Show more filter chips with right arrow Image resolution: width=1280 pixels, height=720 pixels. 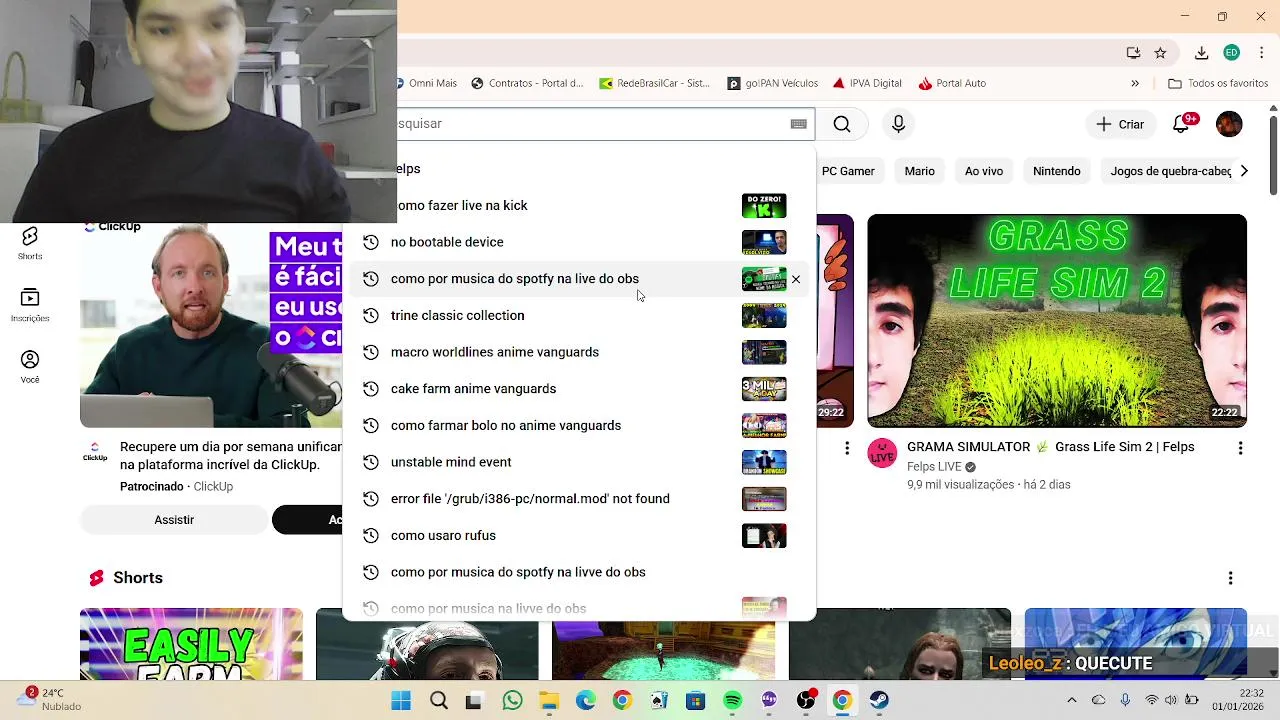click(1244, 171)
